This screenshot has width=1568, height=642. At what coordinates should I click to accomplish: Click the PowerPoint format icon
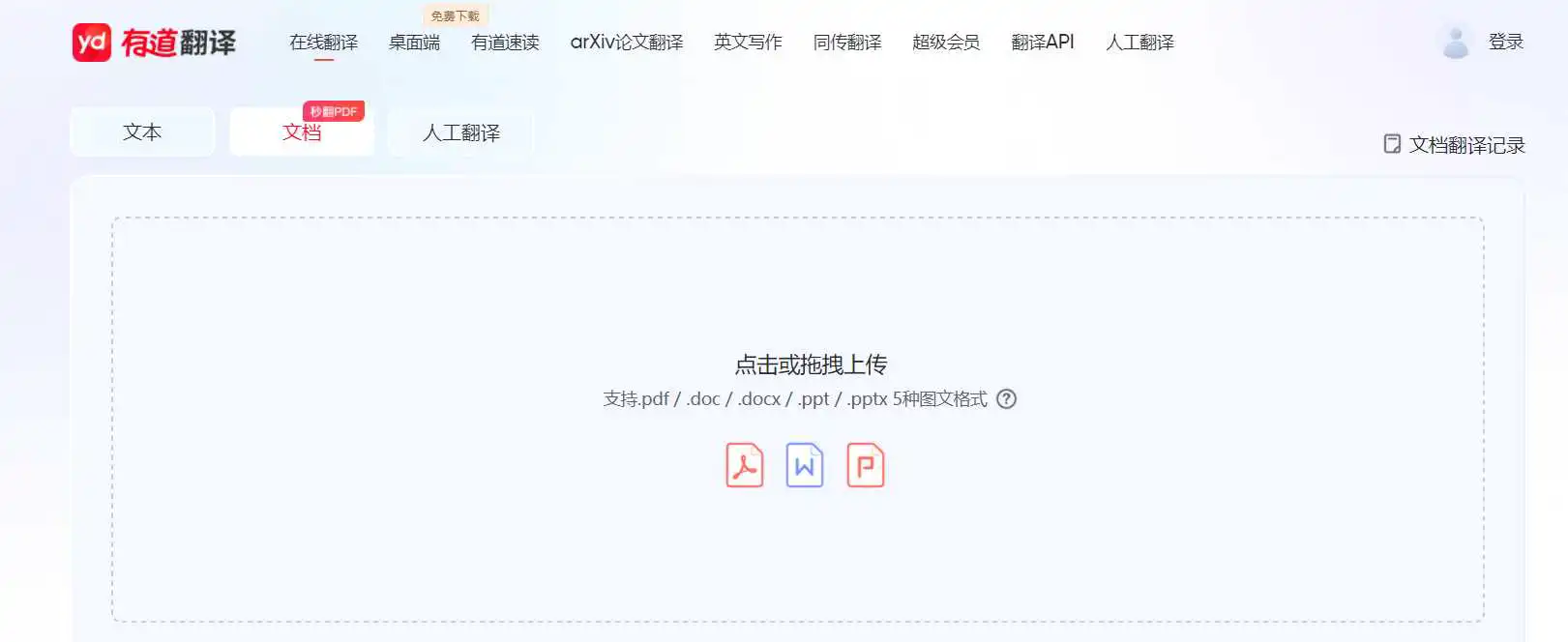866,465
